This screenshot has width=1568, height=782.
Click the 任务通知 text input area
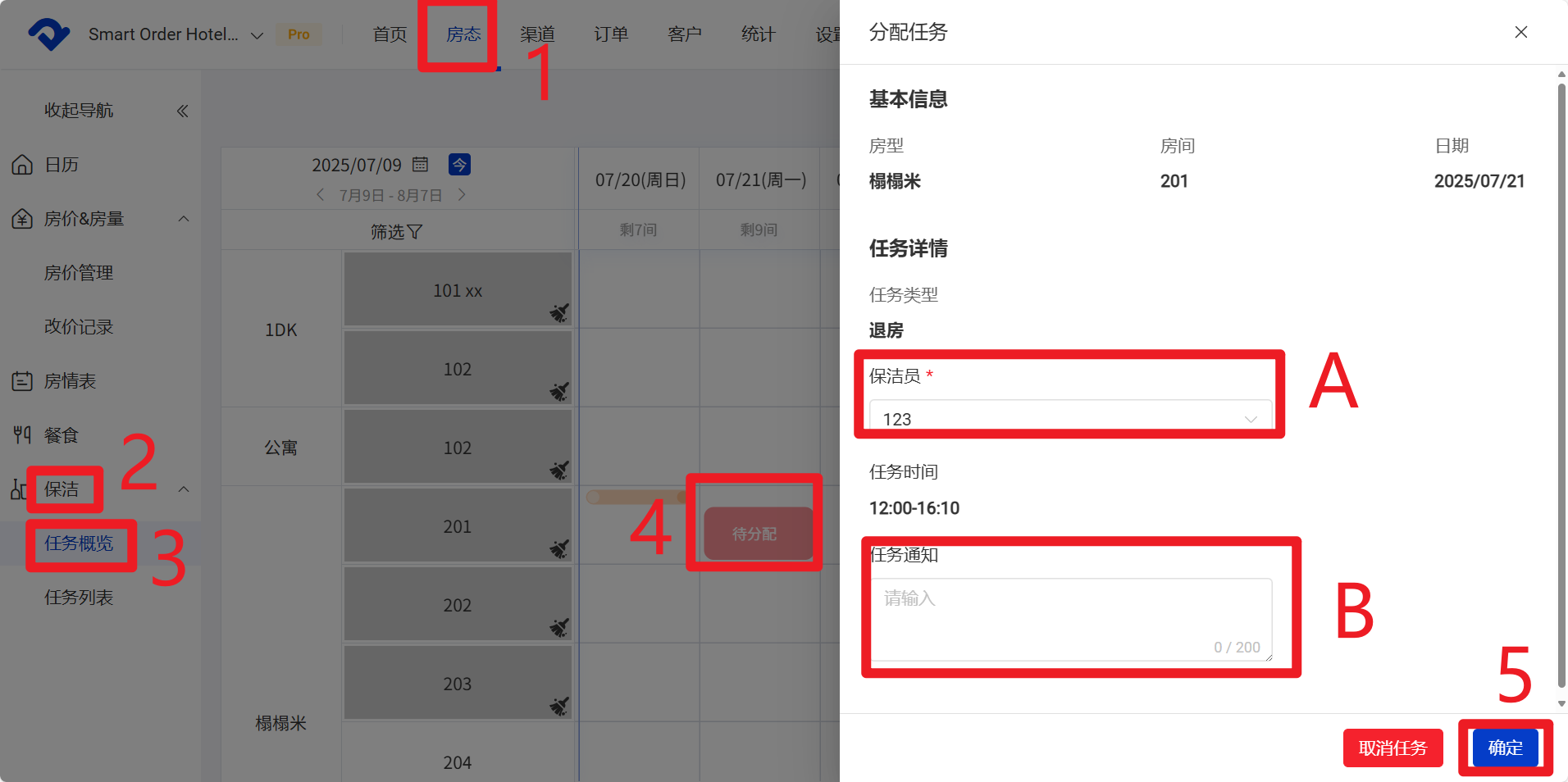[1070, 619]
